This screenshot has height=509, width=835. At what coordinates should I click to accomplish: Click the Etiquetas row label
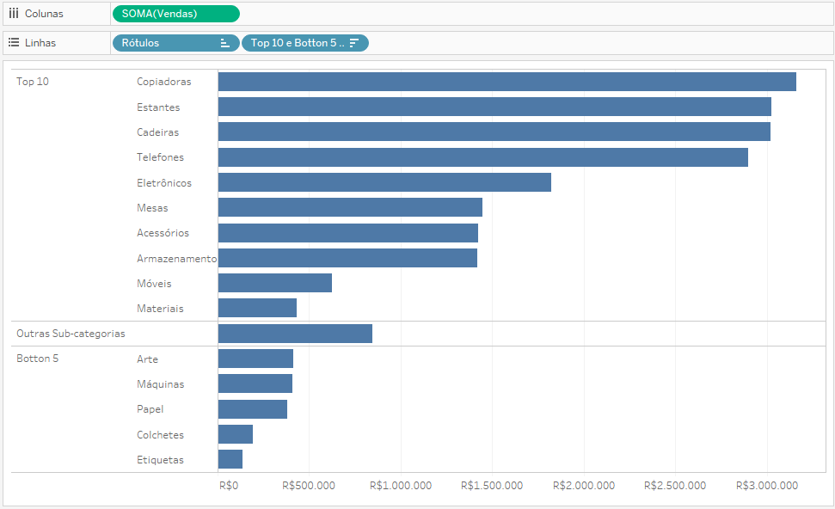[x=160, y=459]
